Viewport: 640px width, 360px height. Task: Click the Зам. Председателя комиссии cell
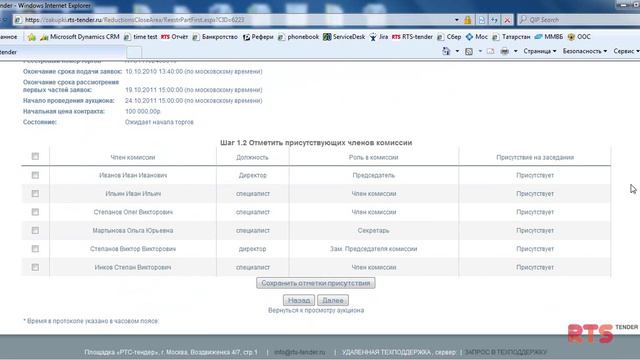pyautogui.click(x=373, y=249)
